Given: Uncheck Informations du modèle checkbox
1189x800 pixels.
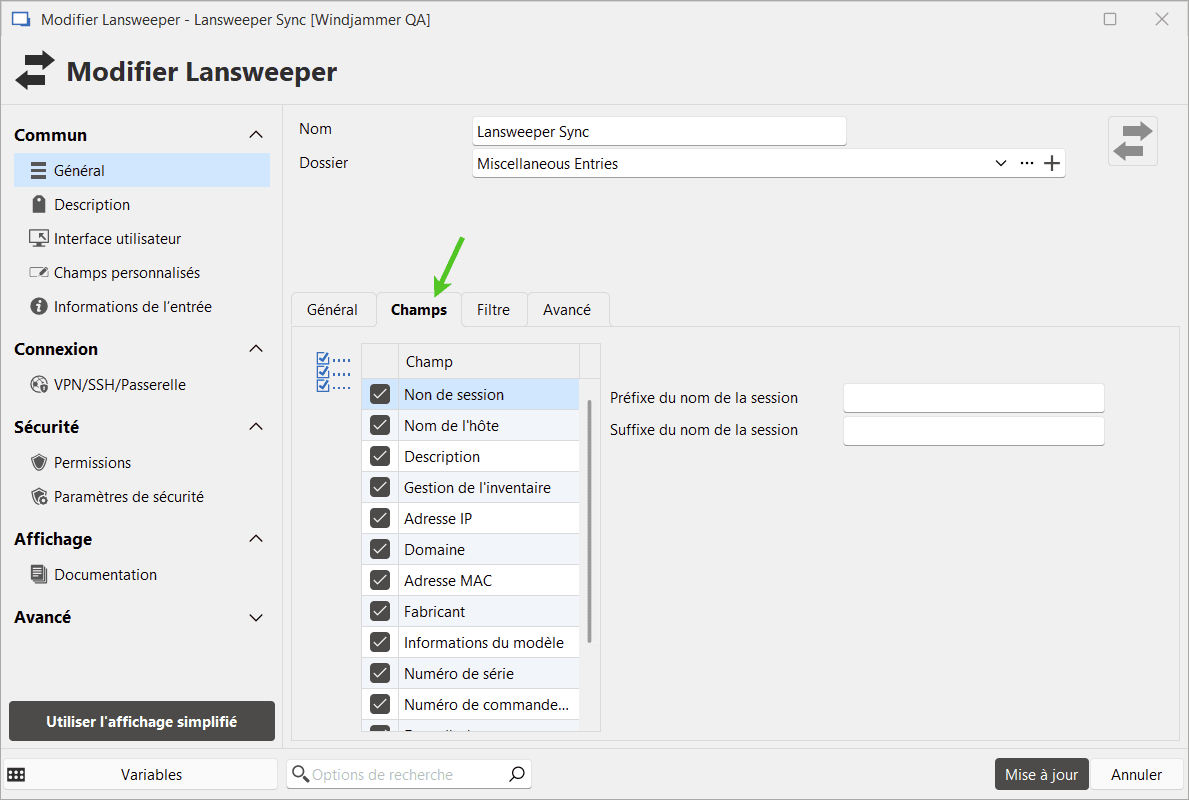Looking at the screenshot, I should coord(380,643).
